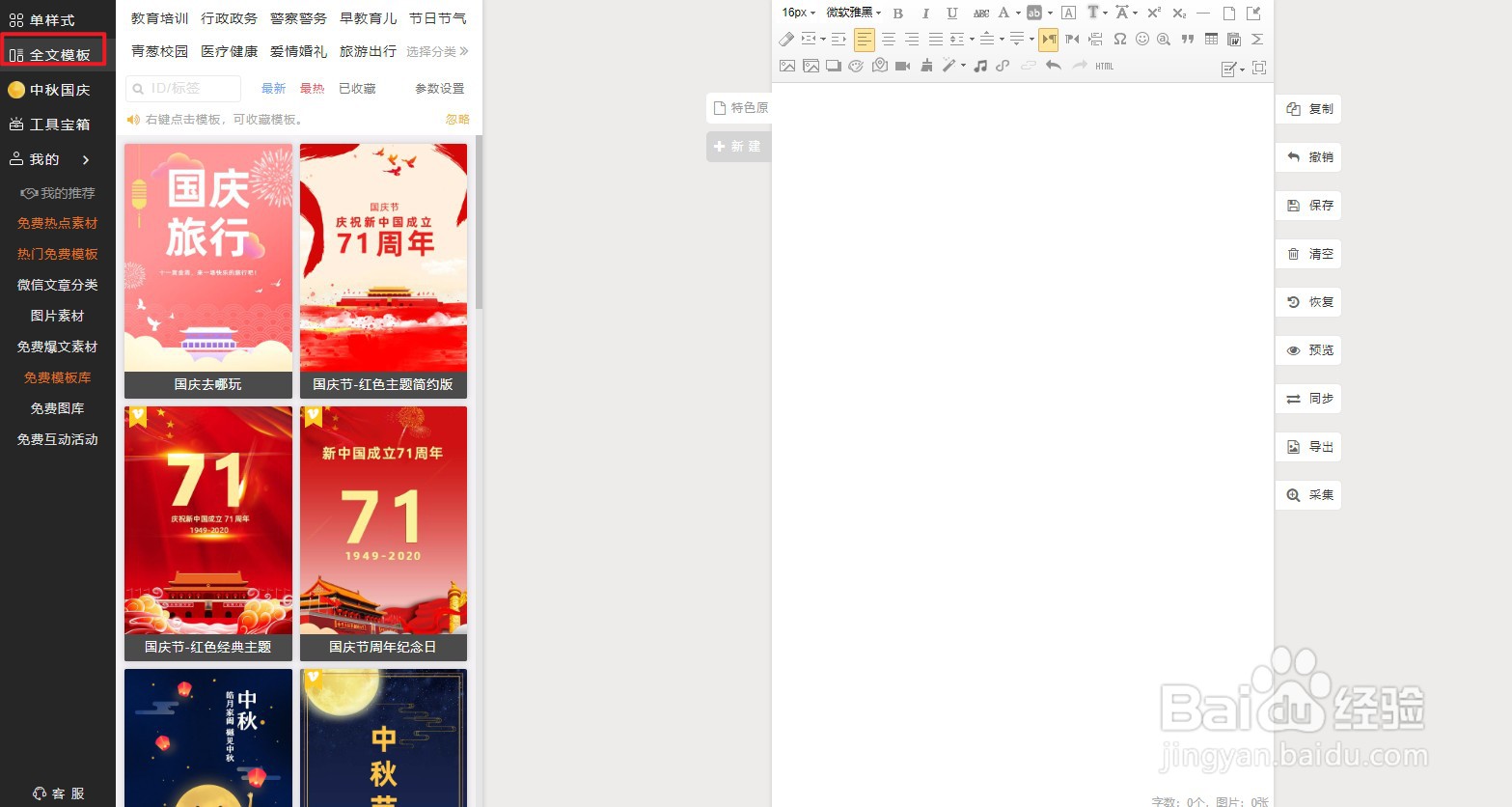This screenshot has width=1512, height=807.
Task: Insert music with note icon
Action: tap(980, 67)
